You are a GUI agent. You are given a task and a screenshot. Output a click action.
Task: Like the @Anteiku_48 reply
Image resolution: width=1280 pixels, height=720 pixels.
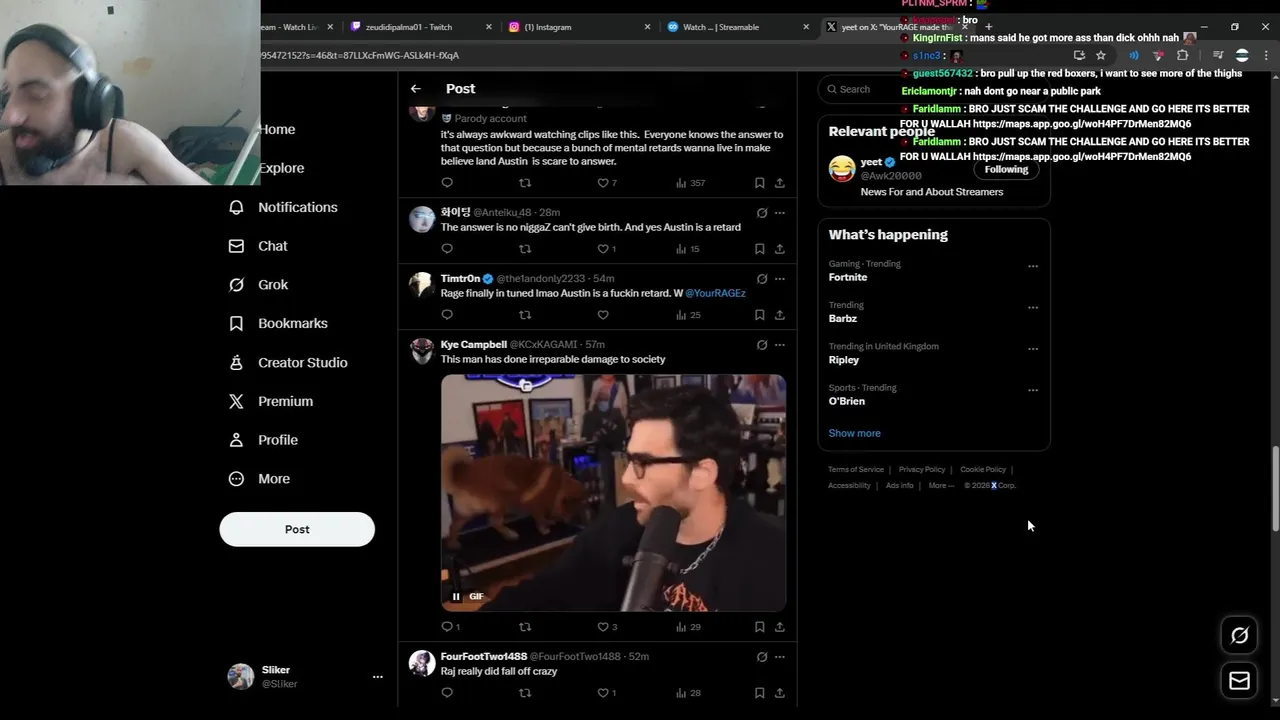coord(603,249)
